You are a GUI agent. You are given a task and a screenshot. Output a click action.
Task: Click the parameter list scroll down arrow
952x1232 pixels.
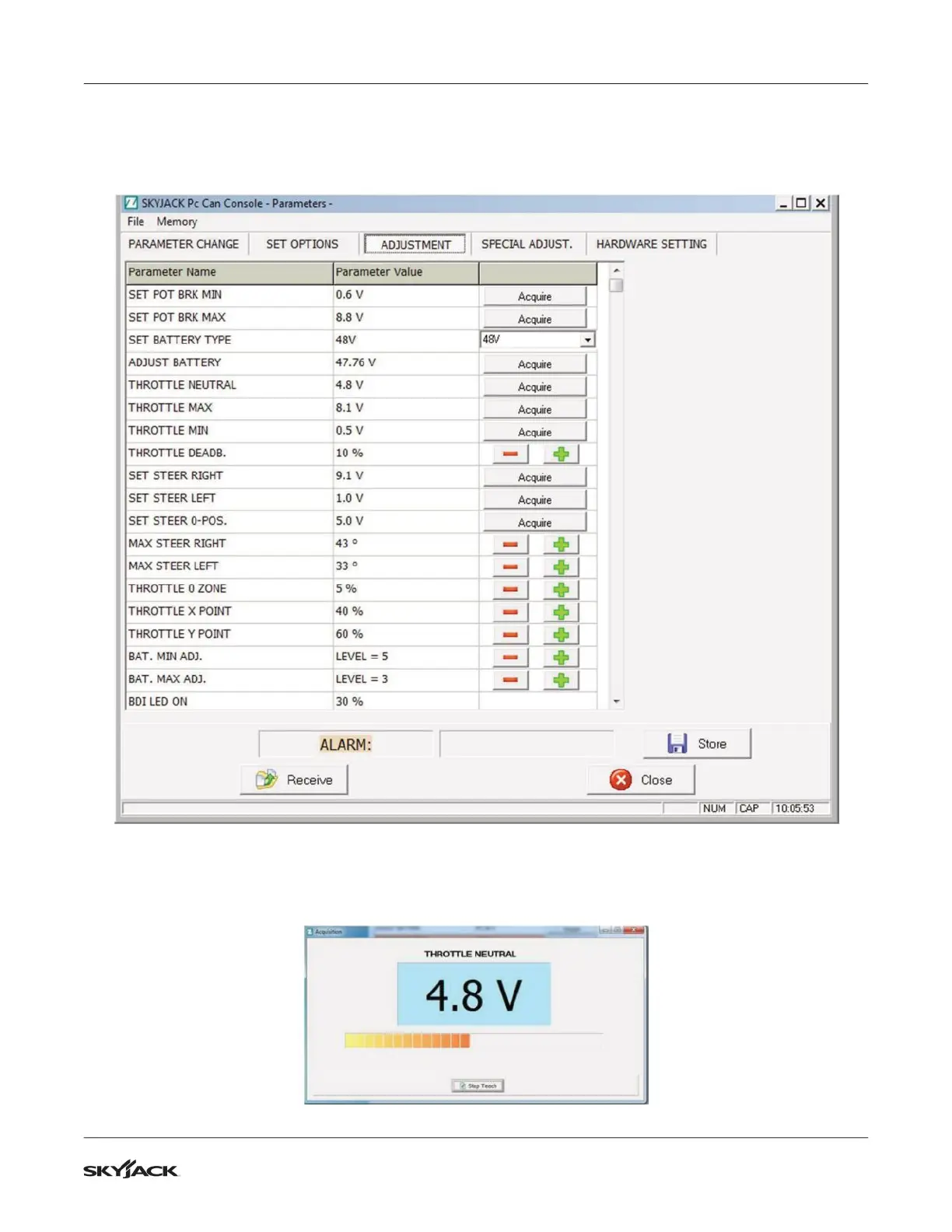click(616, 702)
